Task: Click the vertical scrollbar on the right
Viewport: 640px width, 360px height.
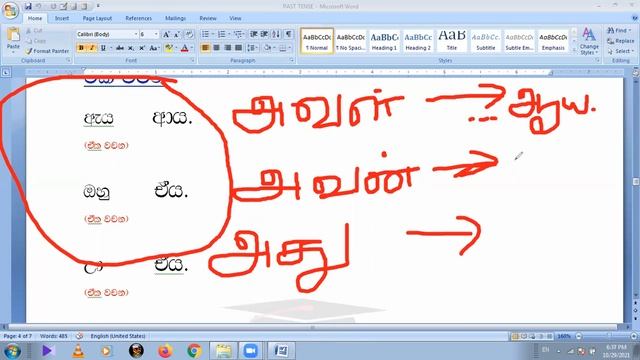Action: pos(636,182)
